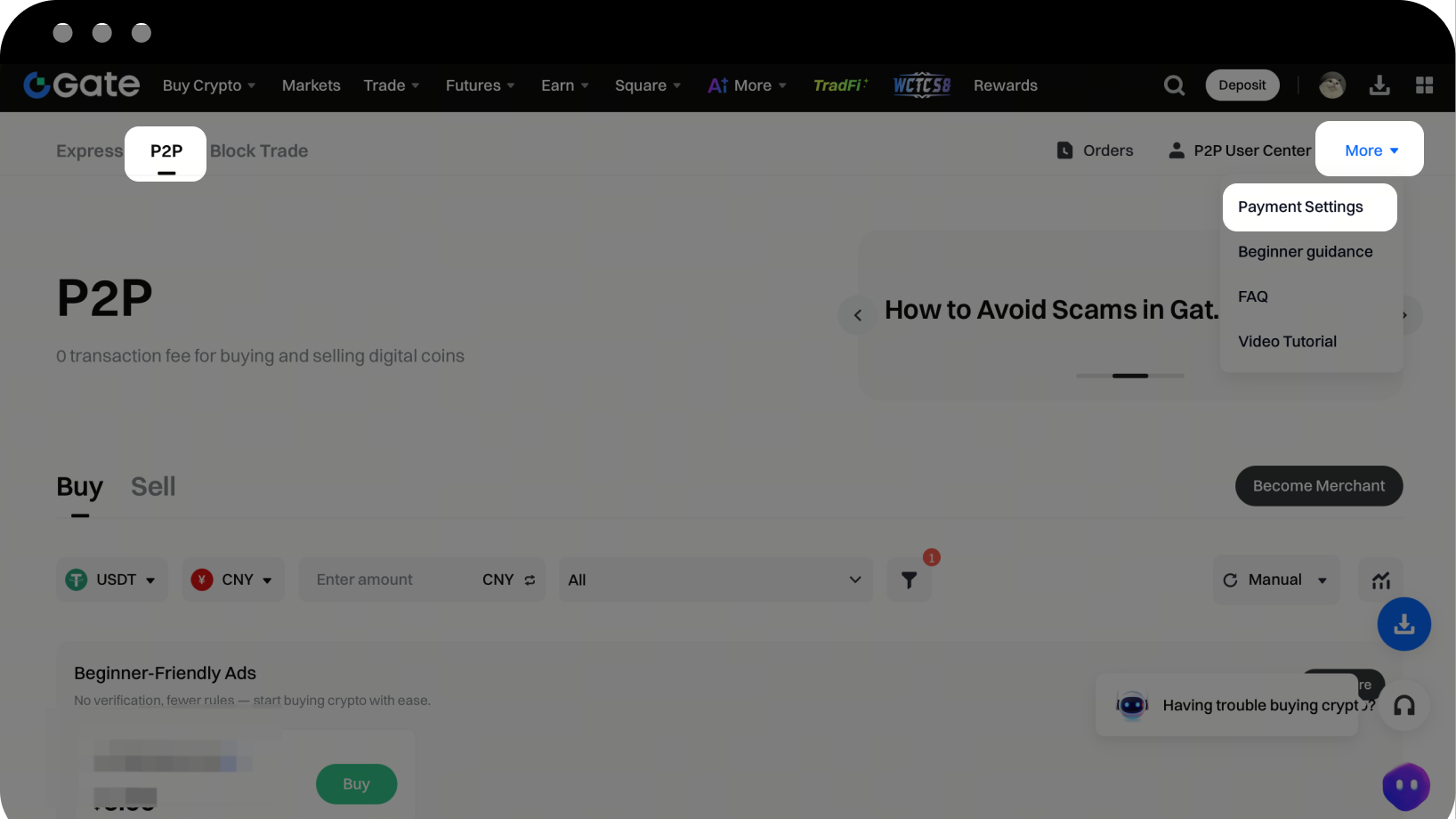Open the user avatar profile
This screenshot has height=819, width=1456.
[1331, 85]
